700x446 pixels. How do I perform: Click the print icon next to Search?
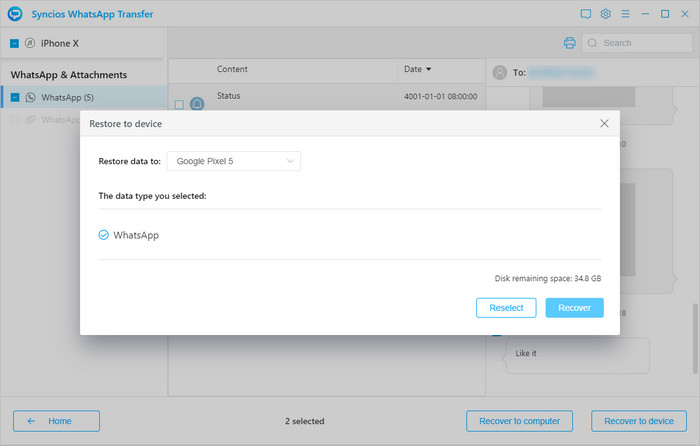(x=570, y=43)
